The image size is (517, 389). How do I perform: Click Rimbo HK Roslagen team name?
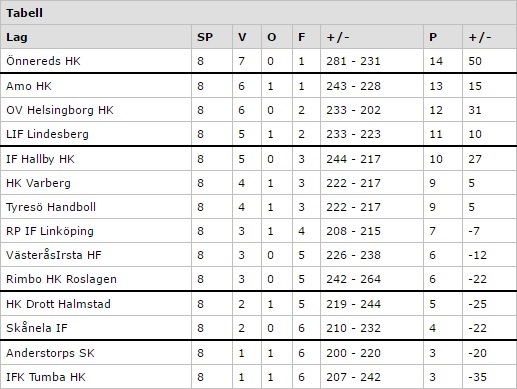click(61, 279)
